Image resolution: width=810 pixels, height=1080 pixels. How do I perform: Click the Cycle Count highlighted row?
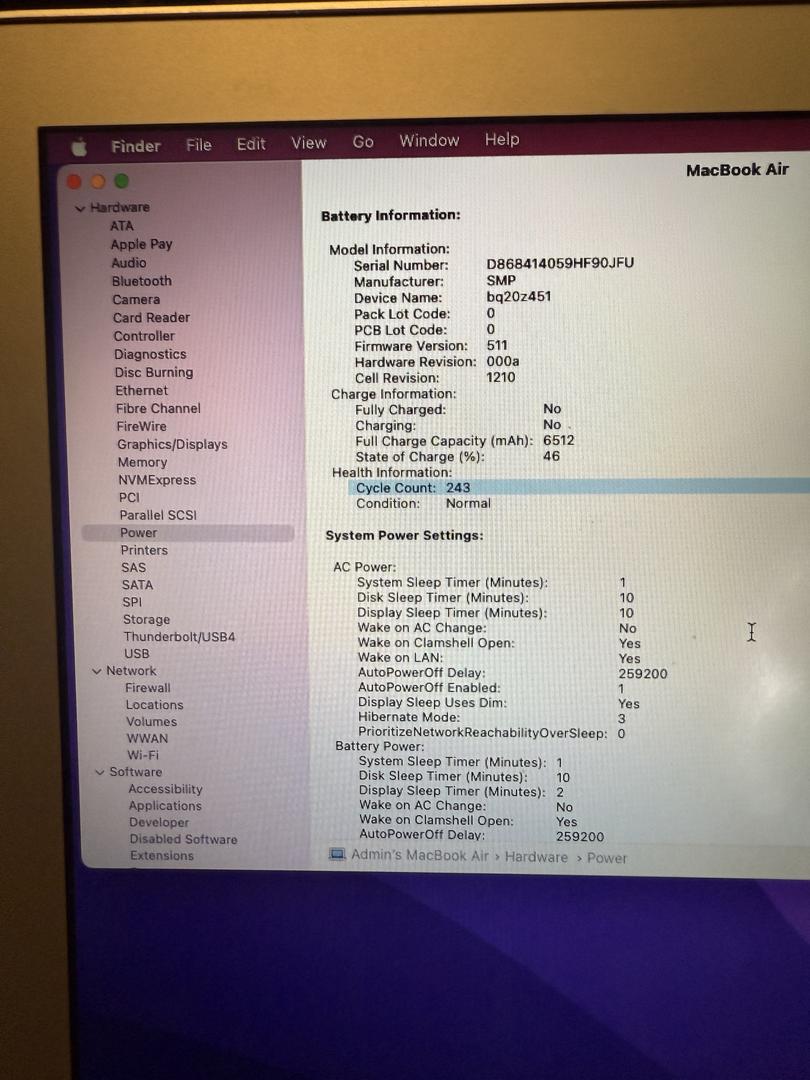tap(579, 488)
